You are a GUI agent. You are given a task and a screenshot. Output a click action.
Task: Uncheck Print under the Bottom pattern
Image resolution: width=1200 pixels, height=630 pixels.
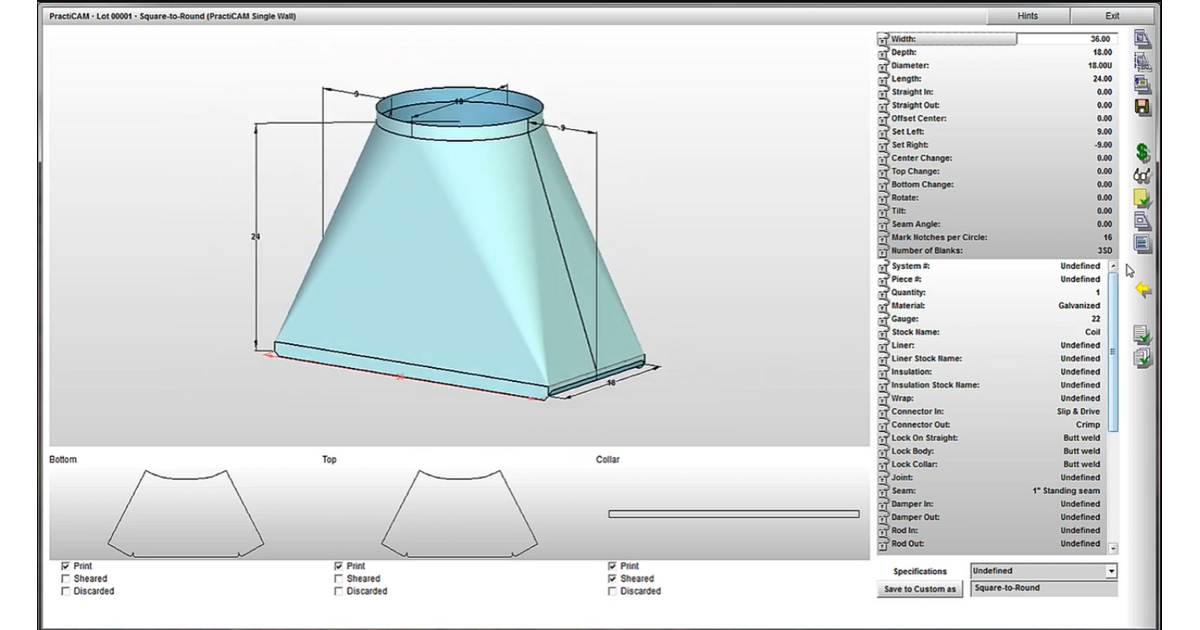click(x=66, y=566)
